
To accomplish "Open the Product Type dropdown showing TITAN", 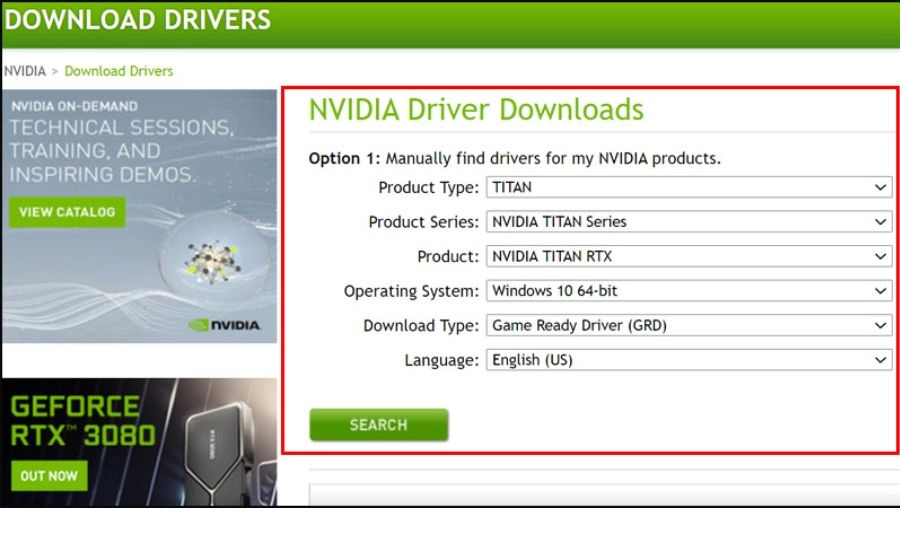I will [689, 187].
